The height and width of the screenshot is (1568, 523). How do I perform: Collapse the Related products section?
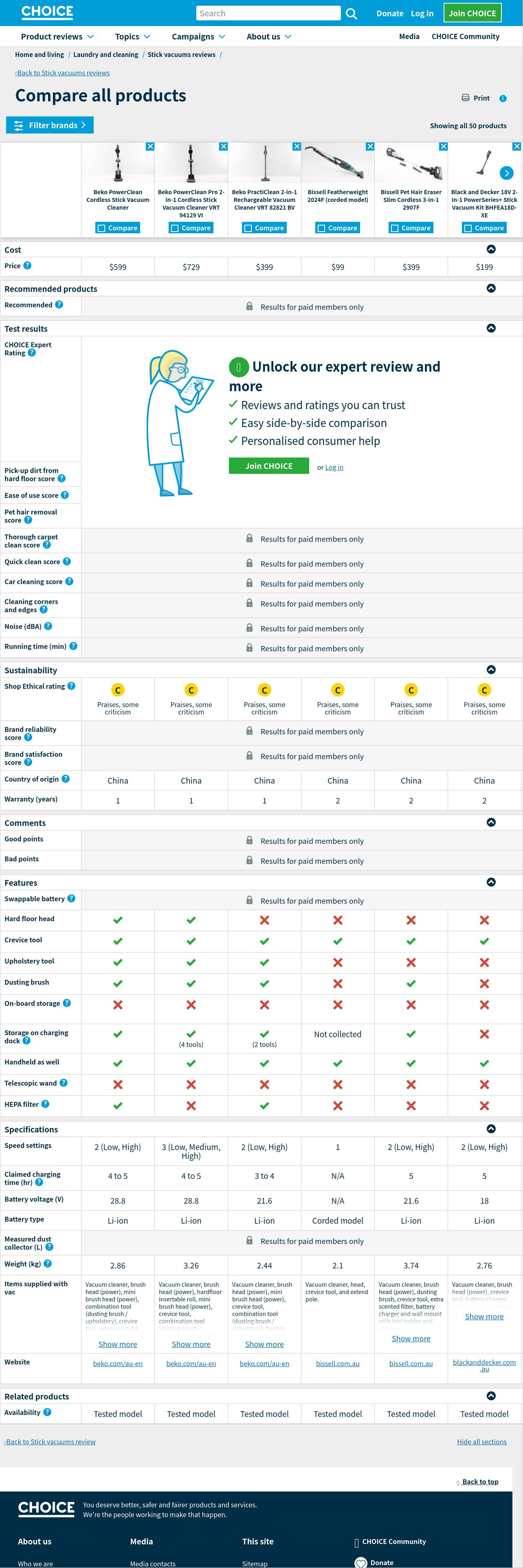pyautogui.click(x=491, y=1396)
